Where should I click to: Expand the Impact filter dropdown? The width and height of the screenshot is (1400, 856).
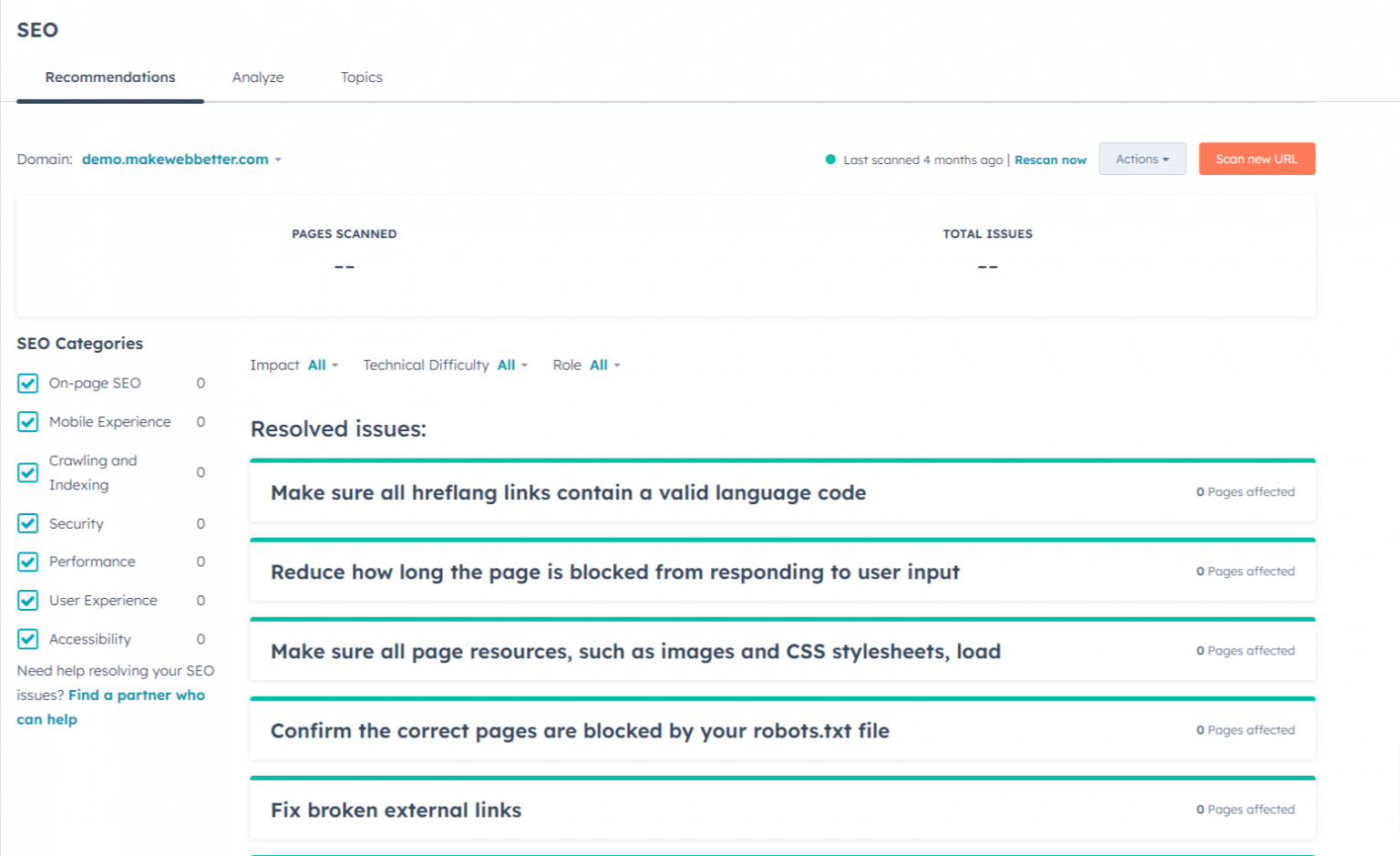(x=323, y=366)
